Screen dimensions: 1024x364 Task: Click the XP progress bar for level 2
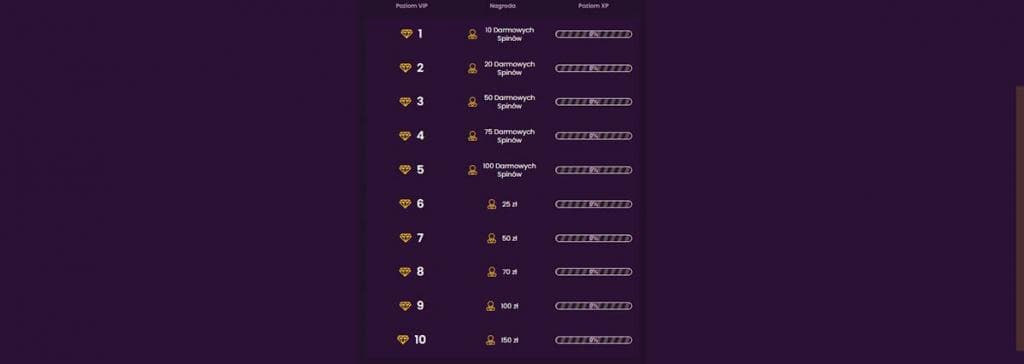[594, 68]
